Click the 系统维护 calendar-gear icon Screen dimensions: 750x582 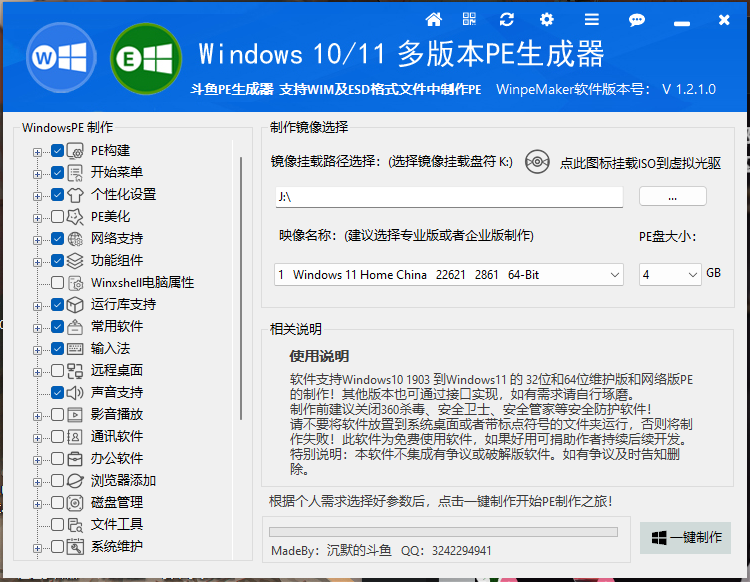click(75, 547)
